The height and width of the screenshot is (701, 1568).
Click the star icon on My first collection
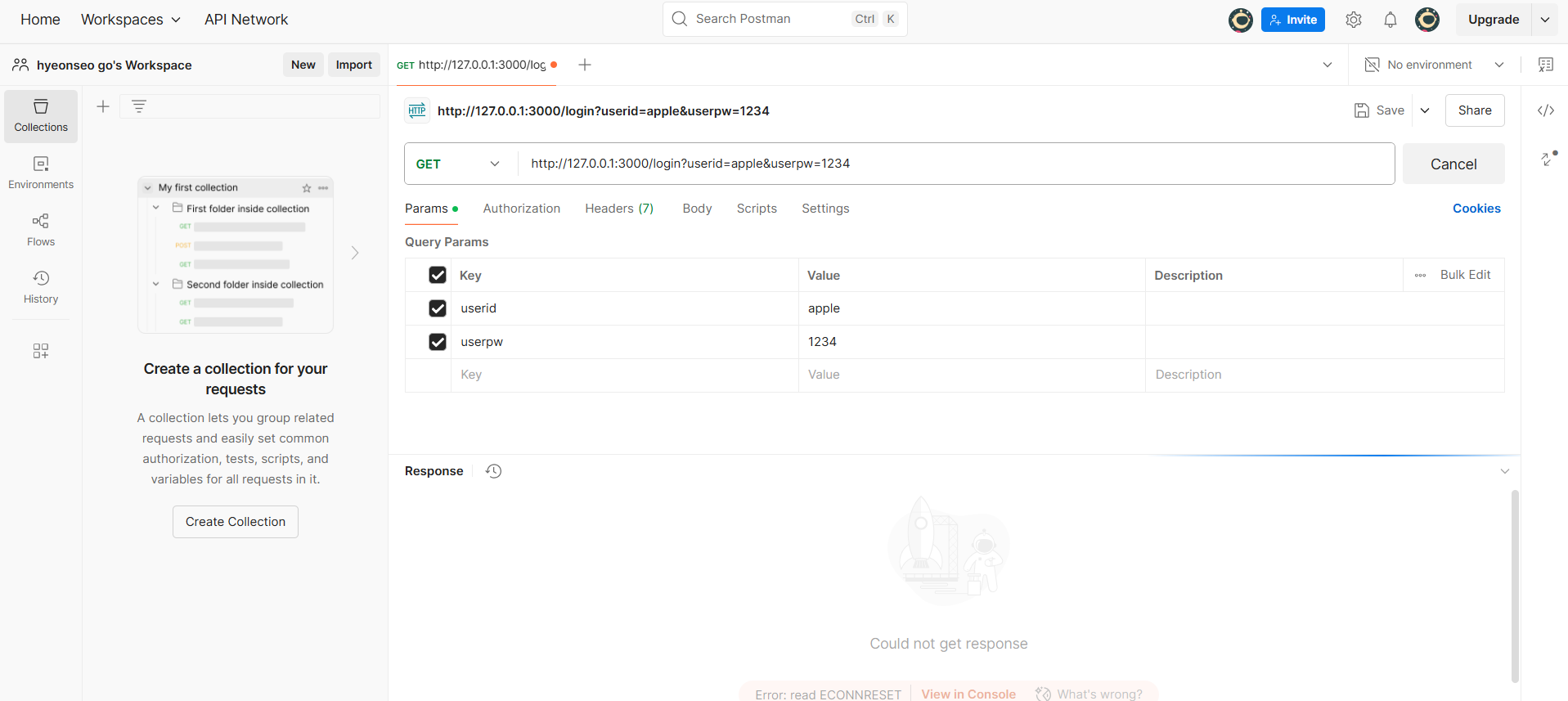(x=307, y=188)
